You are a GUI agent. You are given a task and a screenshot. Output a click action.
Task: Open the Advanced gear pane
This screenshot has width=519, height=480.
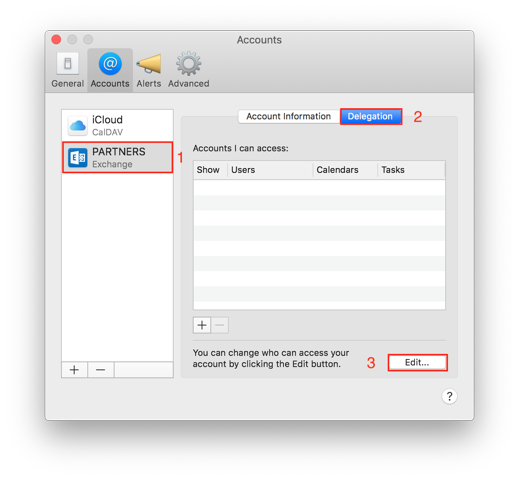point(189,70)
